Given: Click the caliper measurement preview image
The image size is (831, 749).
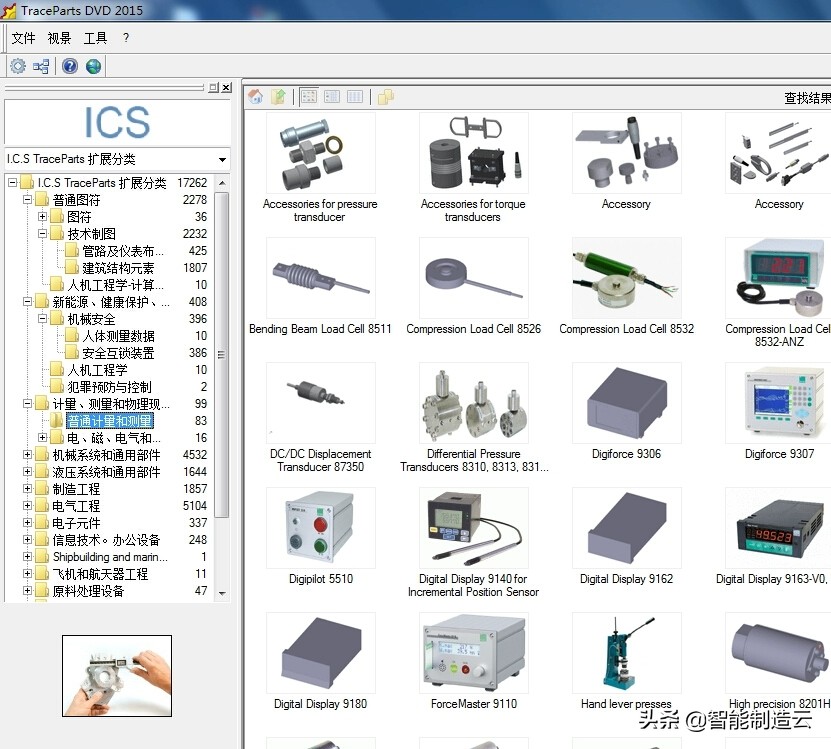Looking at the screenshot, I should pyautogui.click(x=117, y=675).
